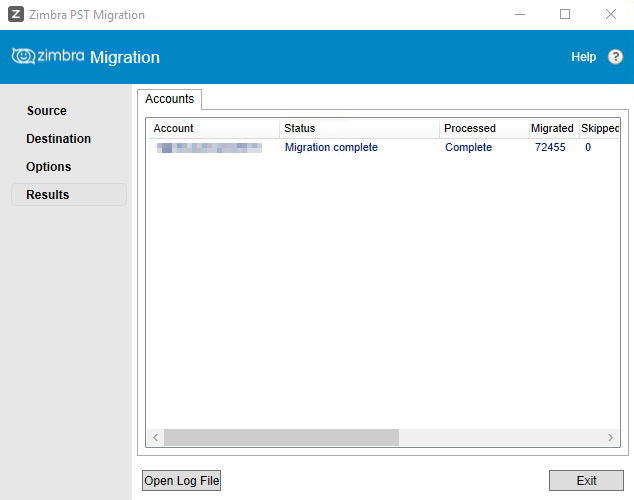Click the Skipped column header
Viewport: 634px width, 500px height.
point(599,128)
